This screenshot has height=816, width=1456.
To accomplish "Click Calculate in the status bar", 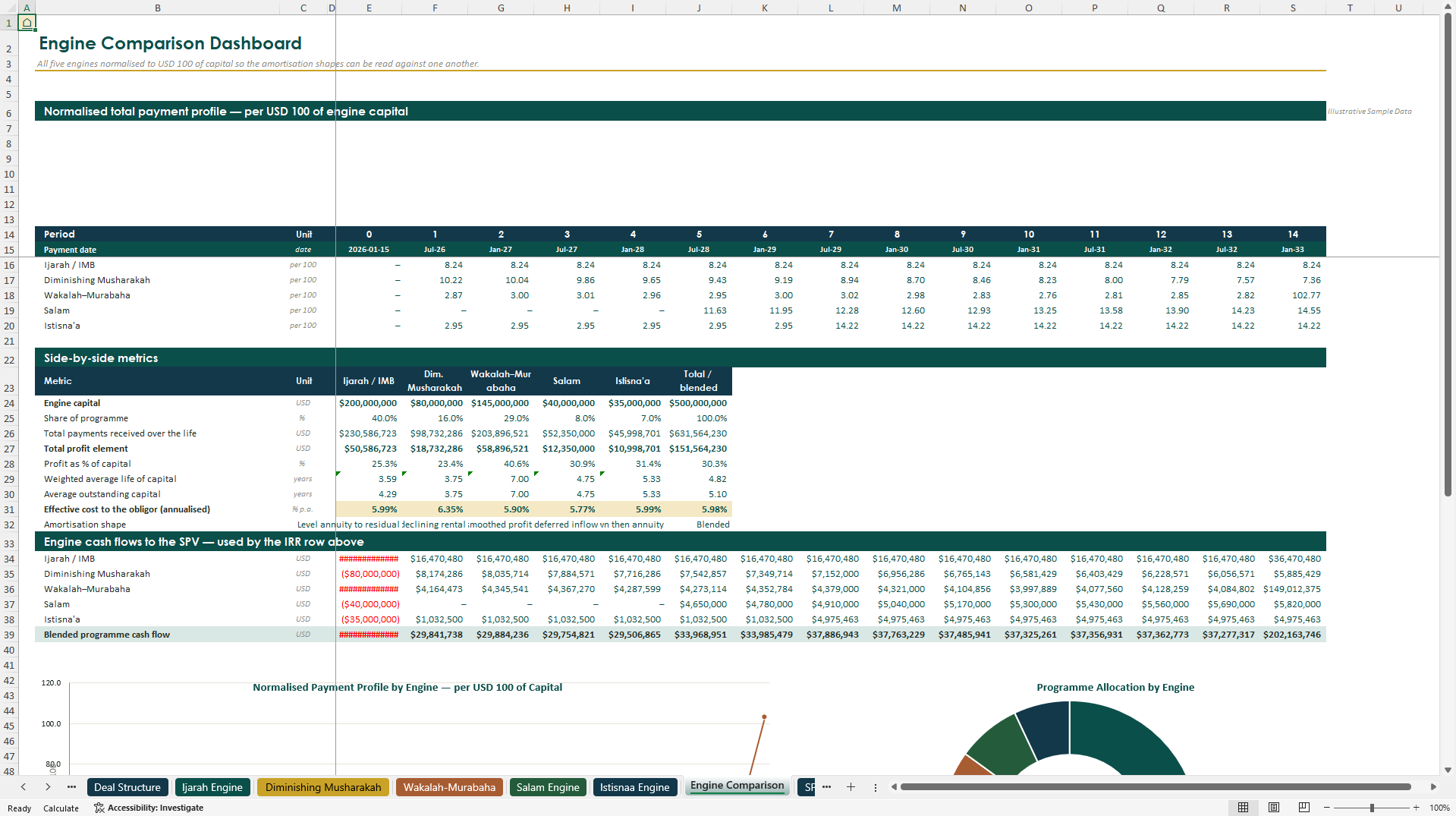I will pos(61,808).
